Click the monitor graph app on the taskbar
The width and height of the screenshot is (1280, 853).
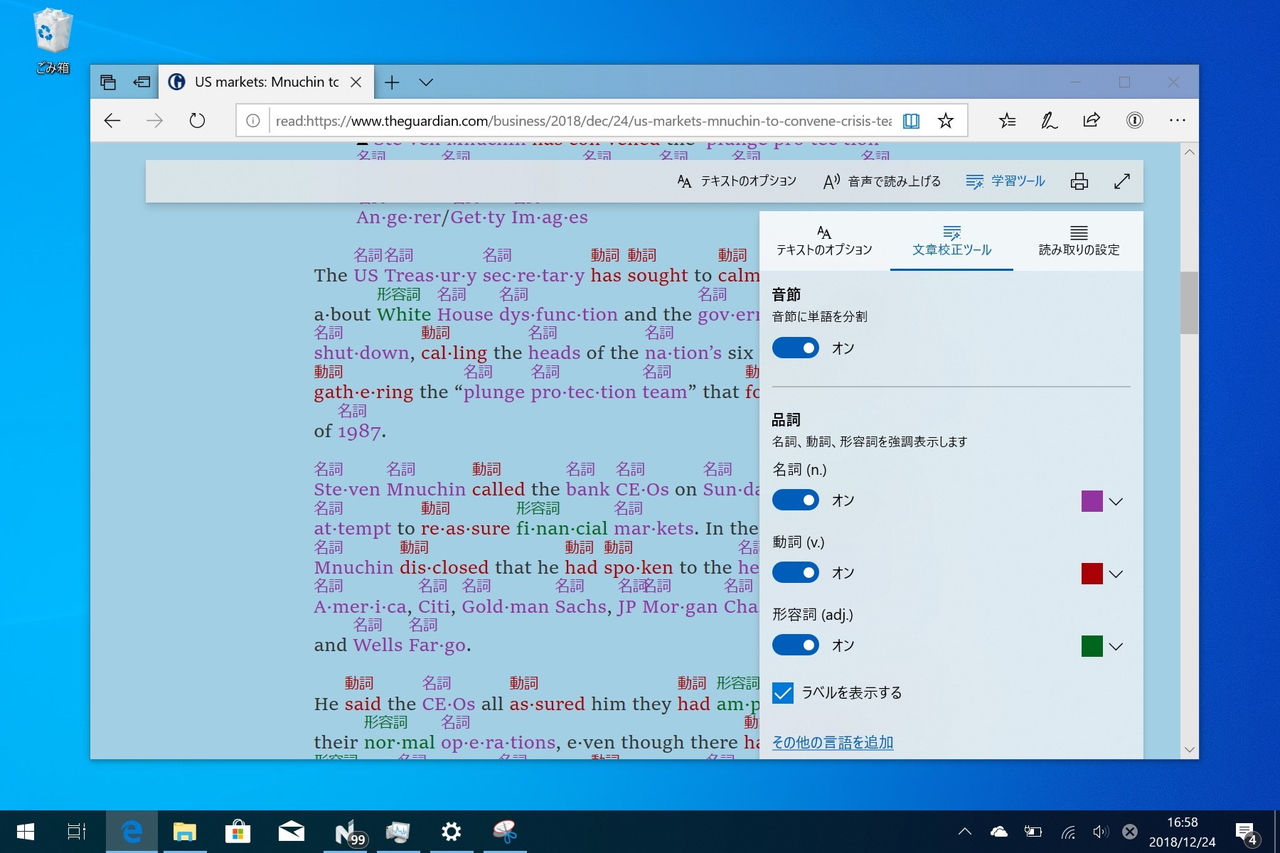click(x=398, y=832)
